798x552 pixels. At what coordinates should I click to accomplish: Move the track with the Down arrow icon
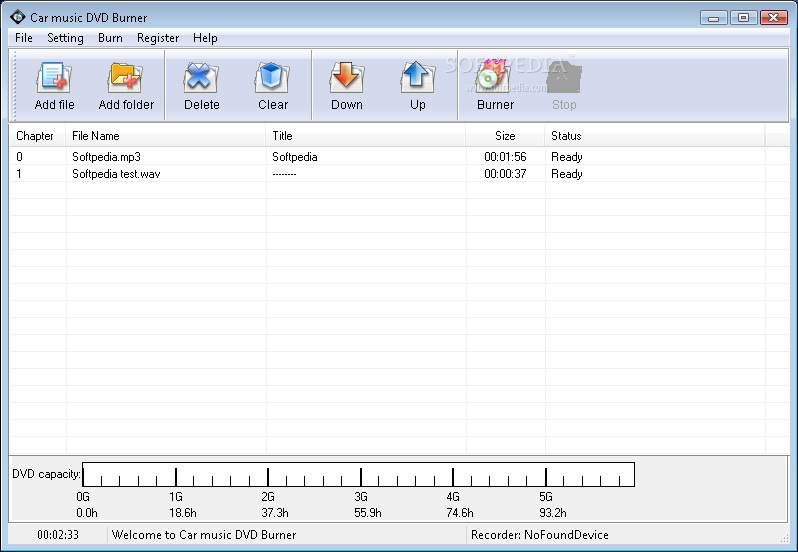[346, 78]
